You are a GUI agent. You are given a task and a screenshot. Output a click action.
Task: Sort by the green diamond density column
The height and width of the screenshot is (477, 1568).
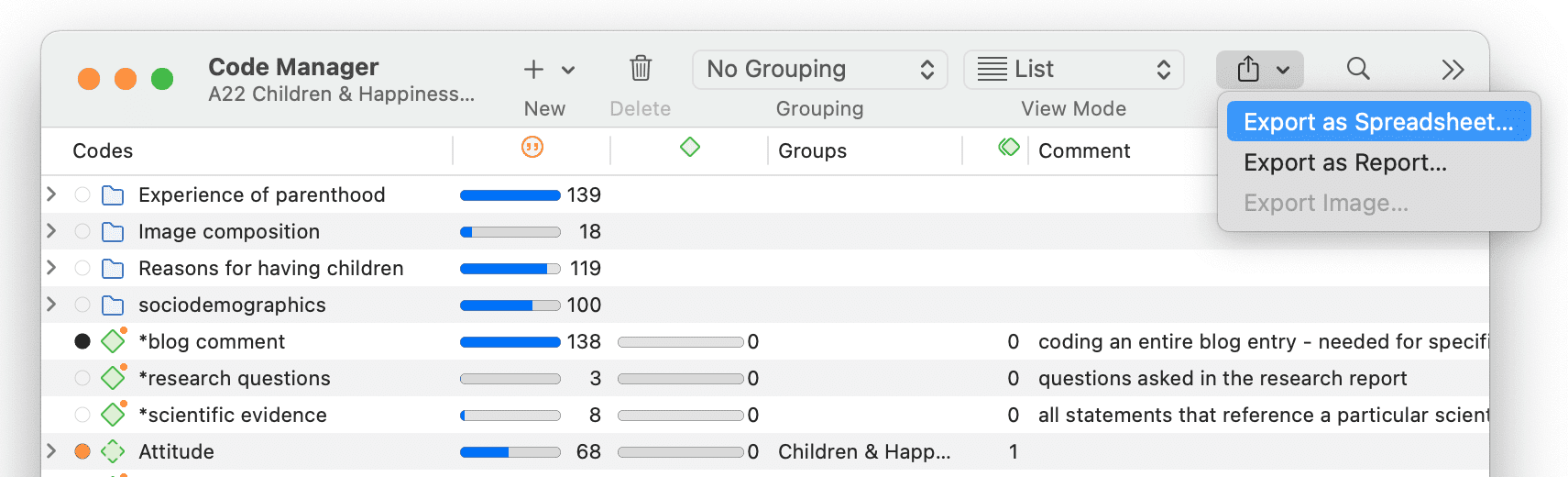(x=690, y=147)
